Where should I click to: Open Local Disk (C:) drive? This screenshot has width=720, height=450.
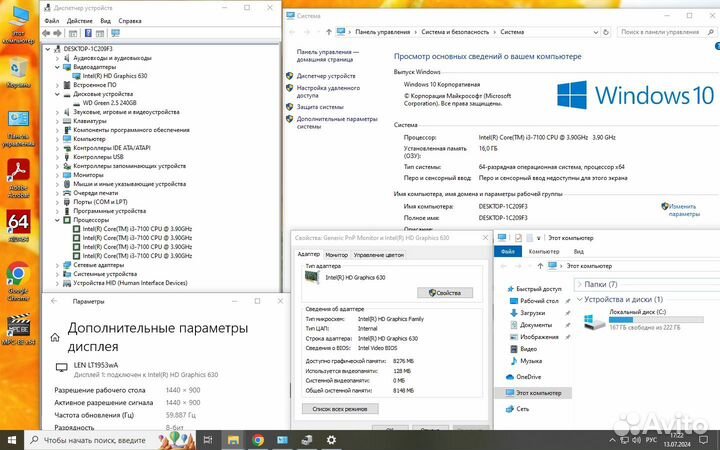[x=643, y=319]
